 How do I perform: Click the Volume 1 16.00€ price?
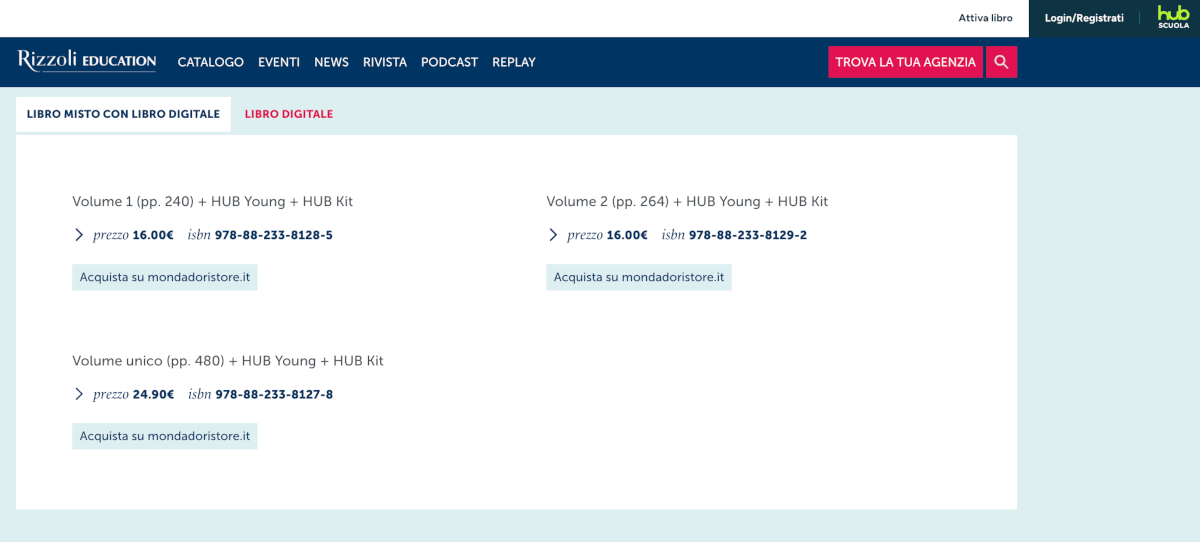(154, 235)
